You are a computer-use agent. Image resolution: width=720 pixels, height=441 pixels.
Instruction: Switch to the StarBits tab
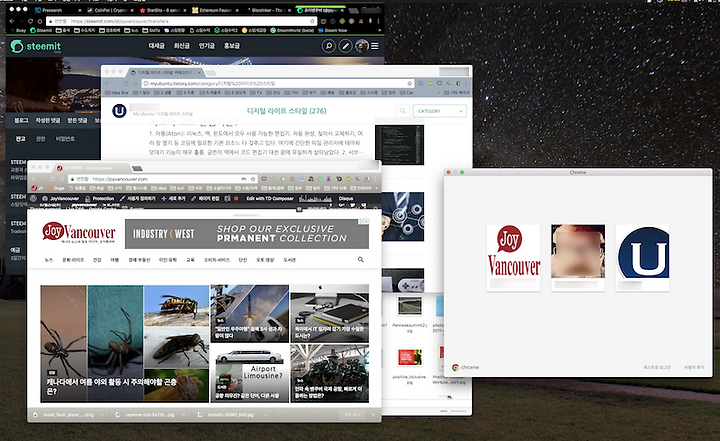pos(162,10)
